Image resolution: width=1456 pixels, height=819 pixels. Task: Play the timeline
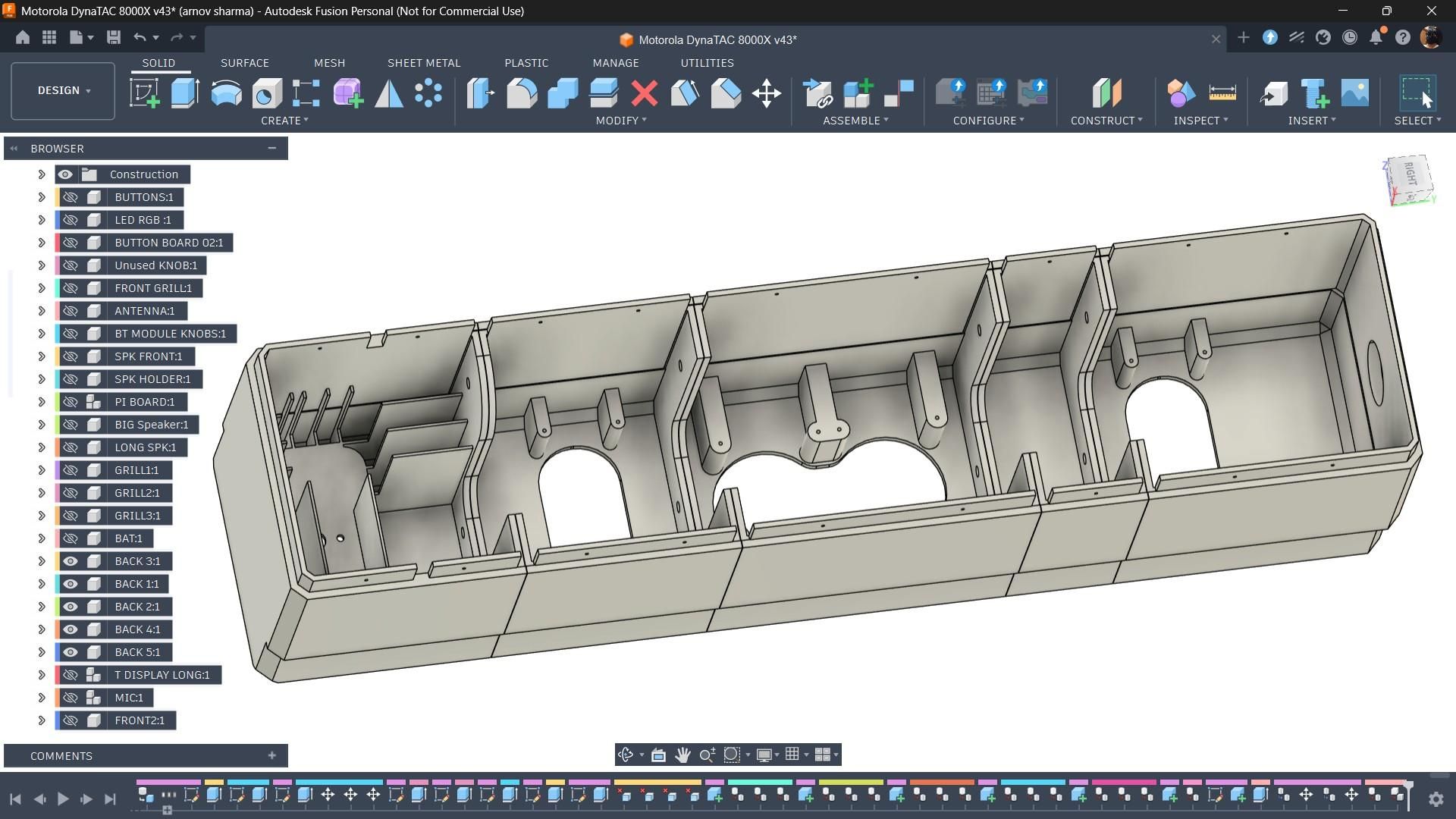pyautogui.click(x=63, y=799)
